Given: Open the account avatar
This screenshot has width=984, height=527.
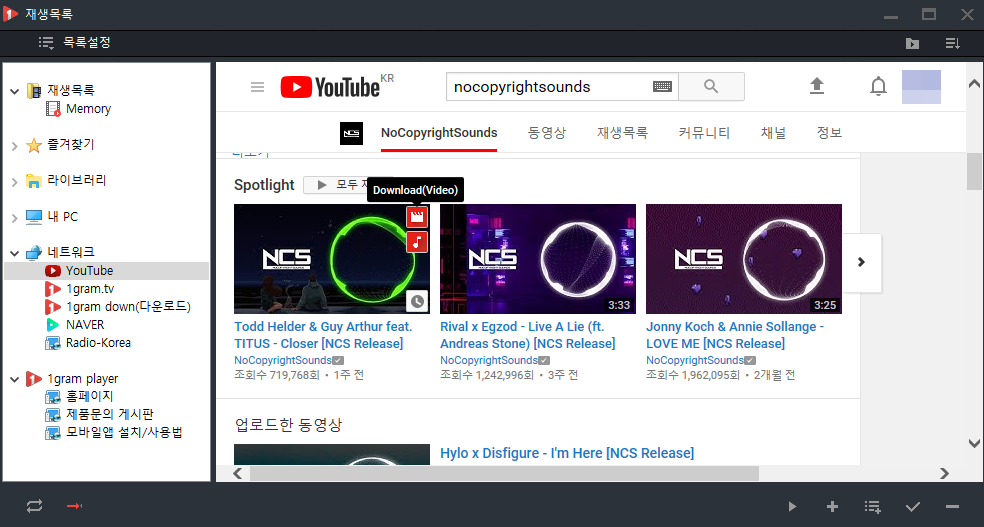Looking at the screenshot, I should (x=921, y=87).
